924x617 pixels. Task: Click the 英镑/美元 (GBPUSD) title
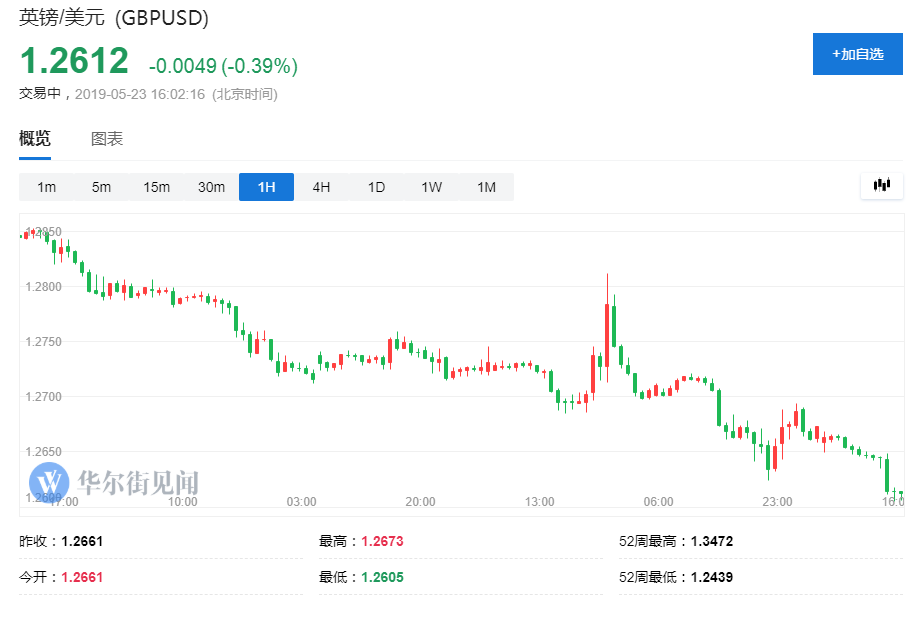115,17
